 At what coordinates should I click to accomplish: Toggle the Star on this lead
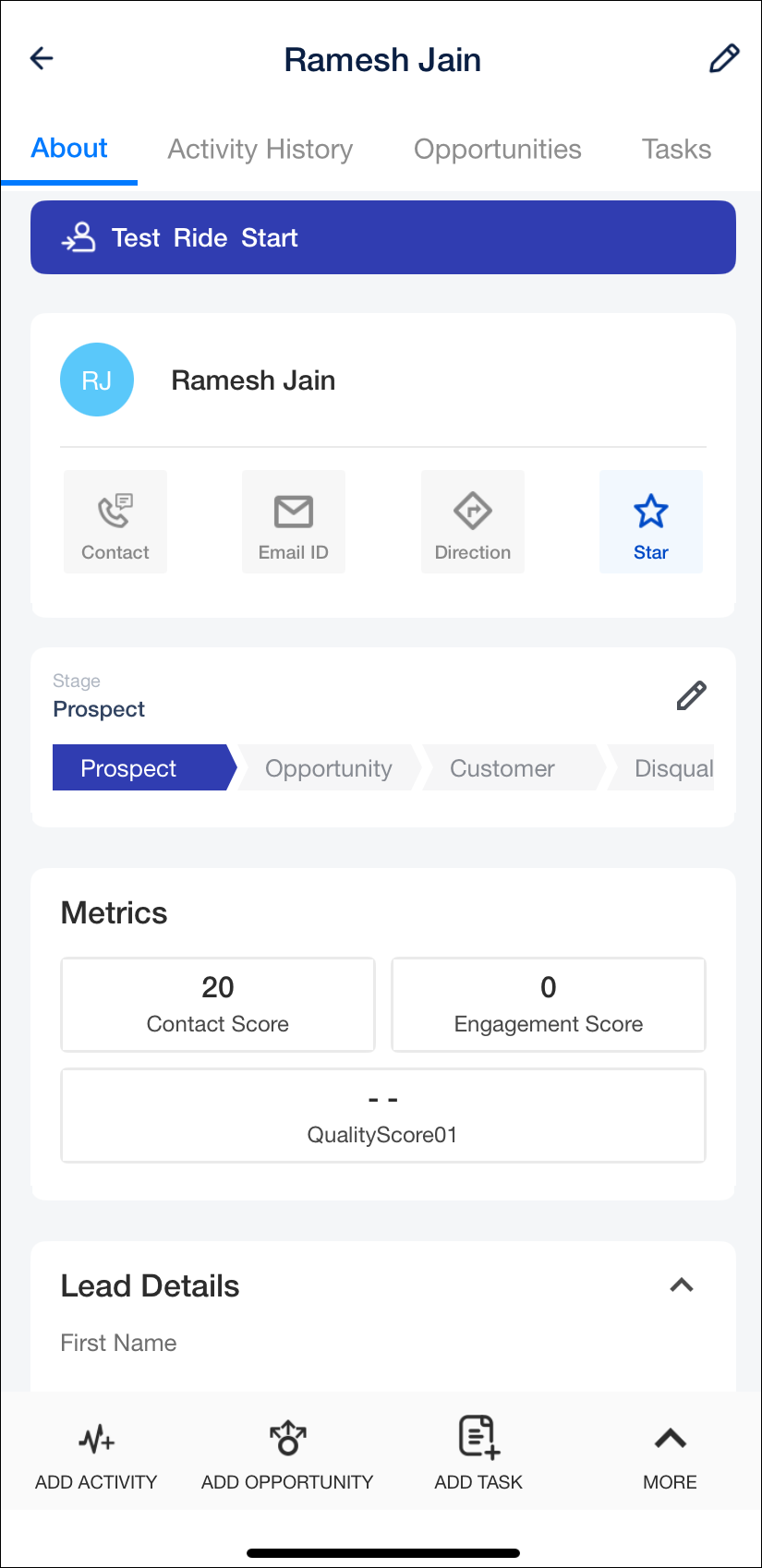tap(651, 522)
